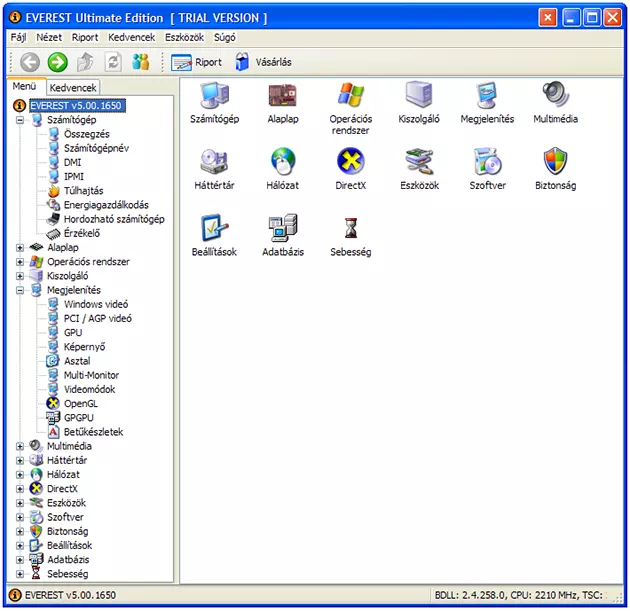This screenshot has height=611, width=630.
Task: Collapse the Megjelenítés tree node
Action: pyautogui.click(x=20, y=290)
